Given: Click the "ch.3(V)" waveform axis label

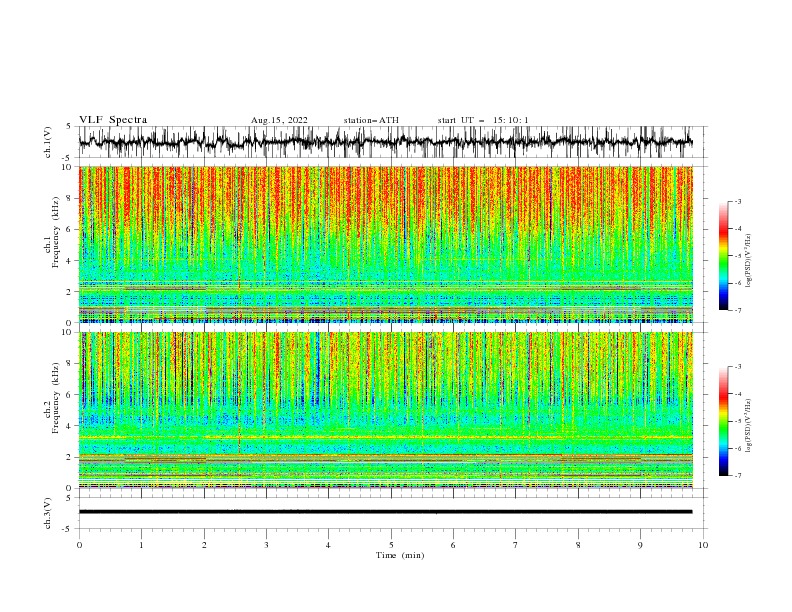Looking at the screenshot, I should 48,513.
